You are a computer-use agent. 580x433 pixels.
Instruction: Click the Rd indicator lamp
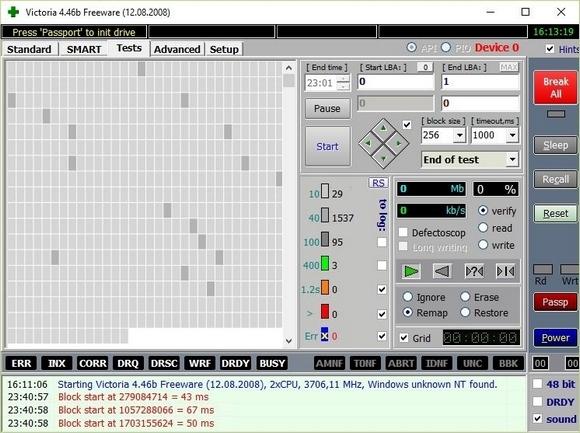pos(543,269)
